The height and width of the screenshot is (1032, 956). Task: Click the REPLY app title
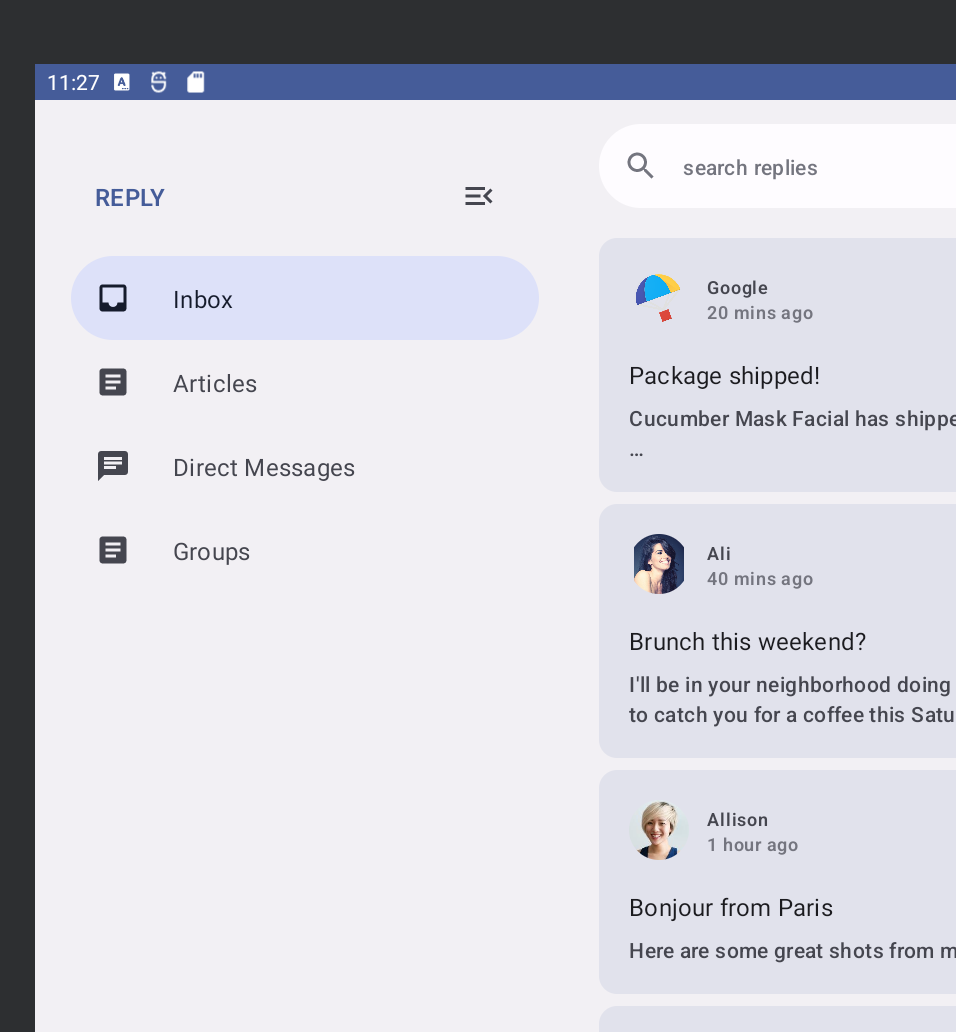coord(130,198)
